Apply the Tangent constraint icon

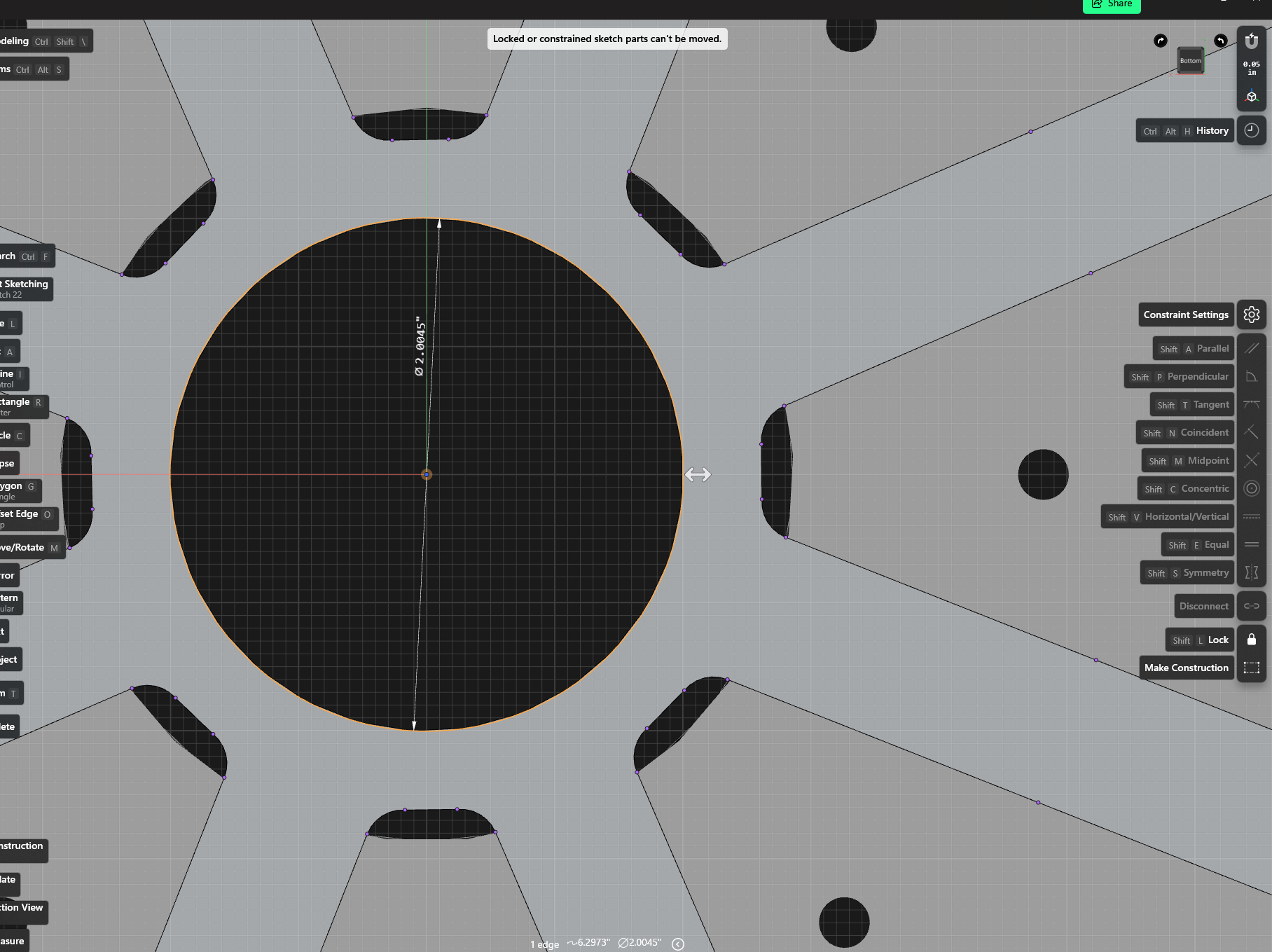1251,404
